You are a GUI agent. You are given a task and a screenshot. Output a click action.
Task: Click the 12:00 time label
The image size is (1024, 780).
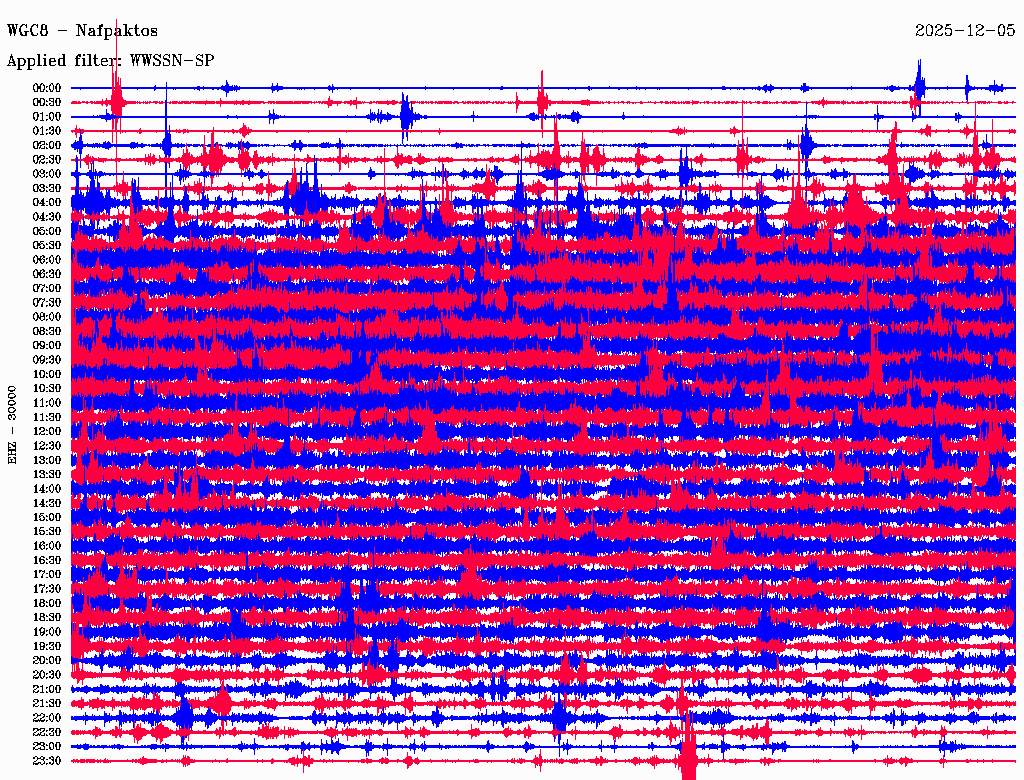pyautogui.click(x=47, y=431)
